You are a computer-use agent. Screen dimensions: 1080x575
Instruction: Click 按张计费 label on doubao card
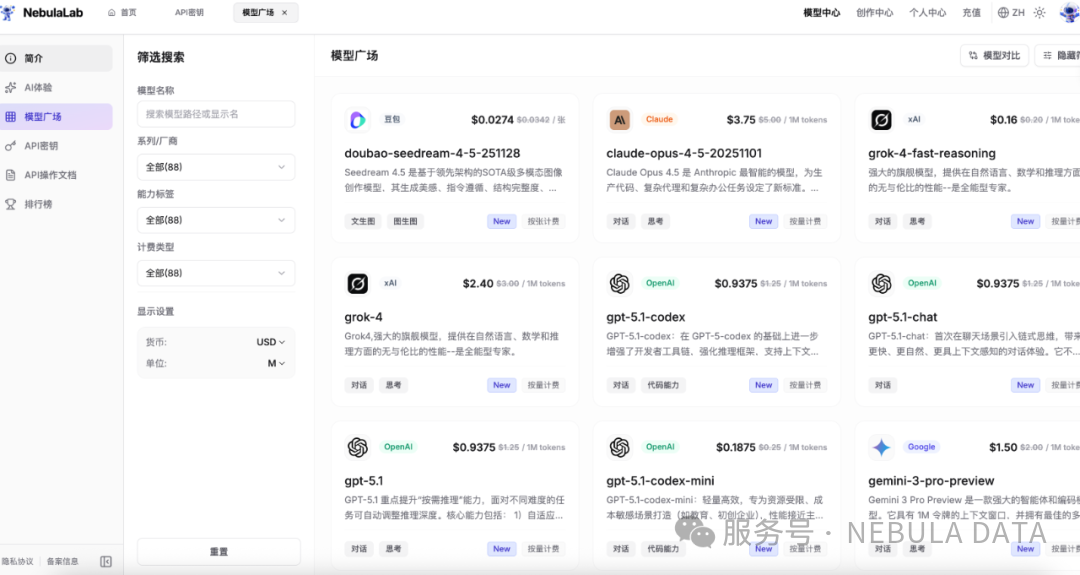pos(543,221)
